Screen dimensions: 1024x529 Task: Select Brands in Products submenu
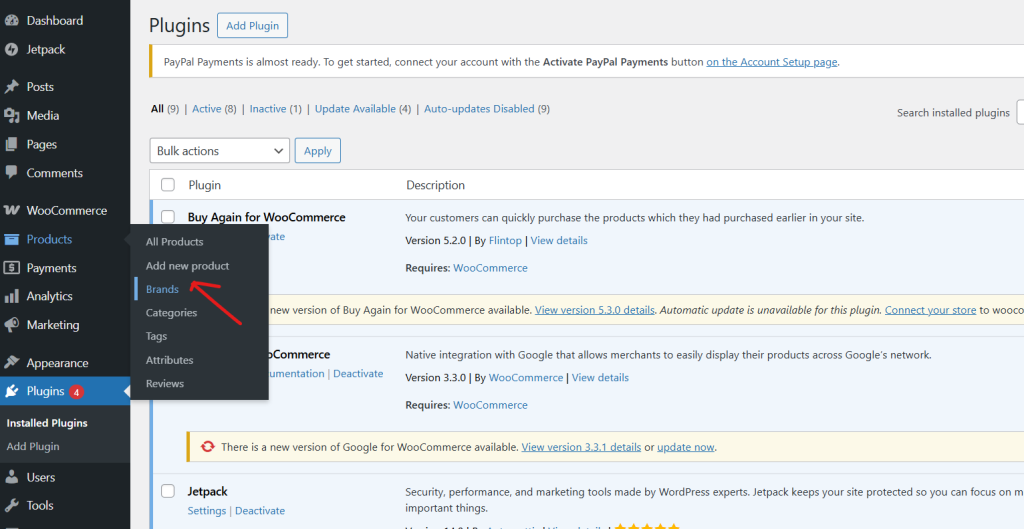[x=162, y=289]
